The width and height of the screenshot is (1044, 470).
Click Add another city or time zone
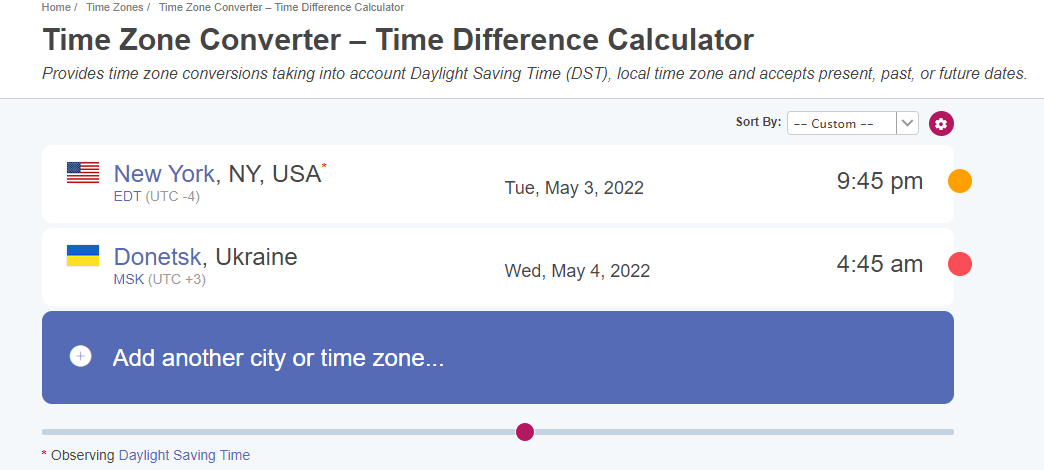(x=497, y=357)
